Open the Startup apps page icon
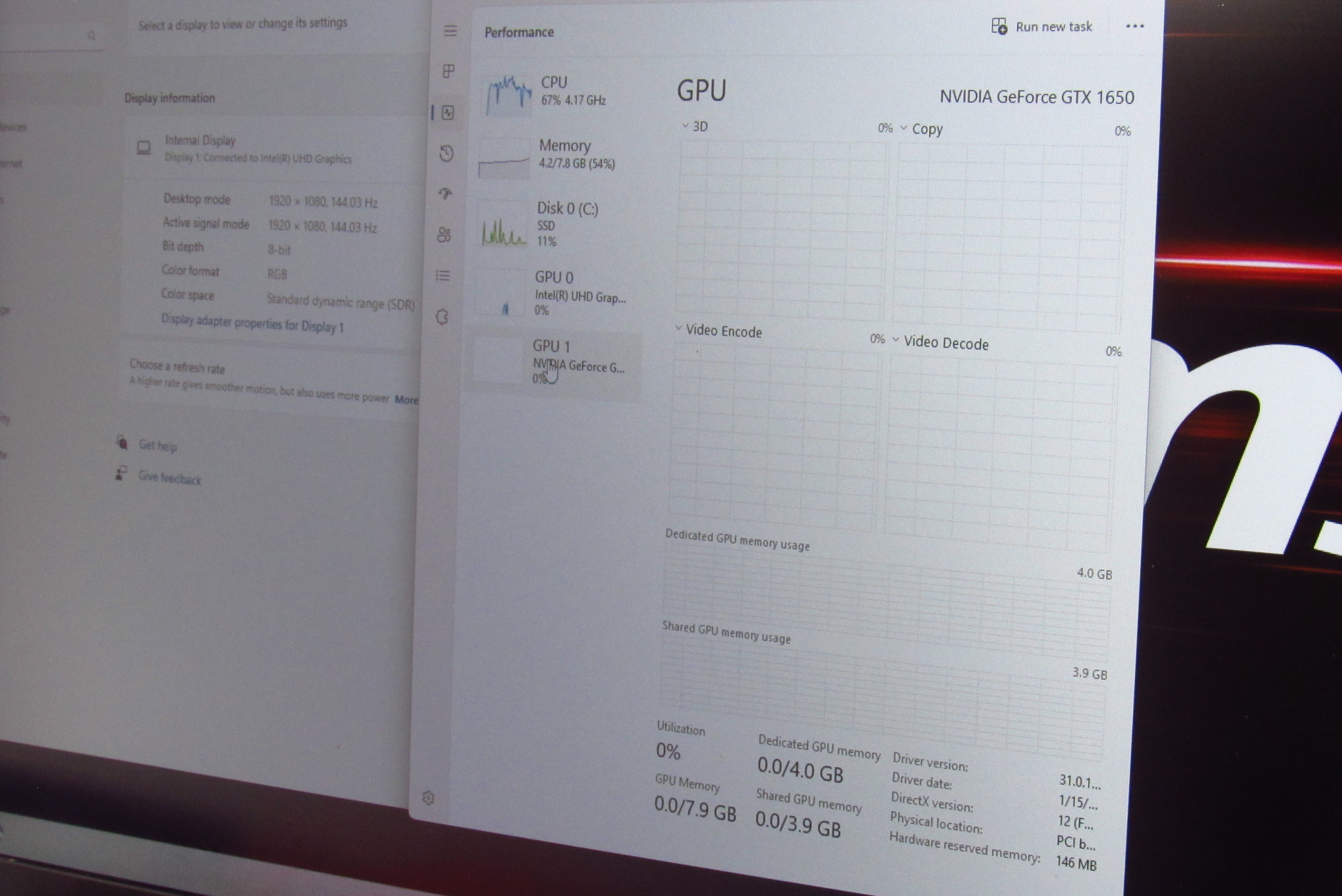Screen dimensions: 1342x896 (x=446, y=194)
